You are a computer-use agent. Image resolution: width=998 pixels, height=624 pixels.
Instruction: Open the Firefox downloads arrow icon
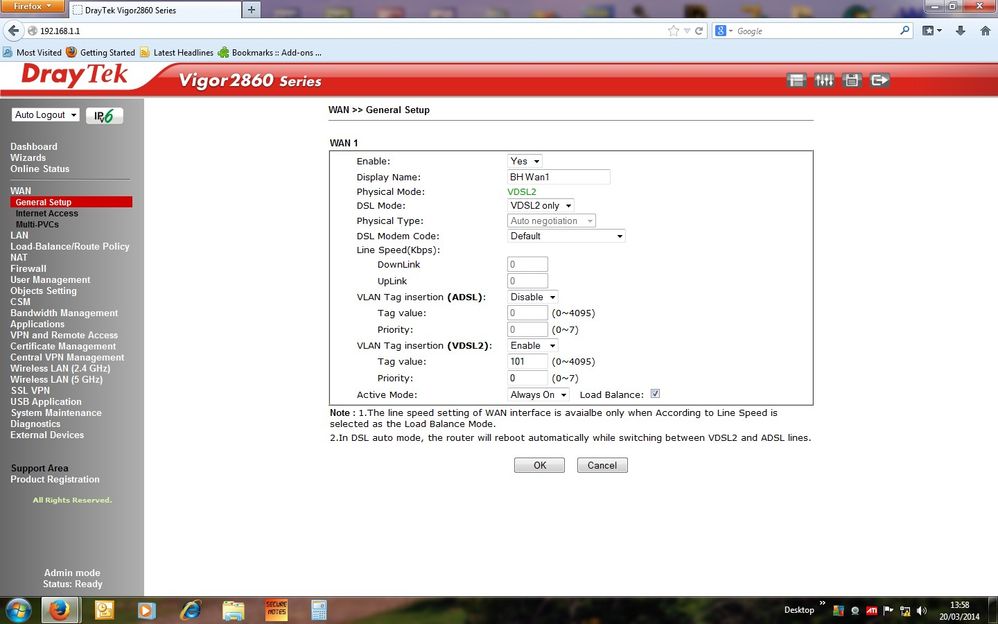960,31
